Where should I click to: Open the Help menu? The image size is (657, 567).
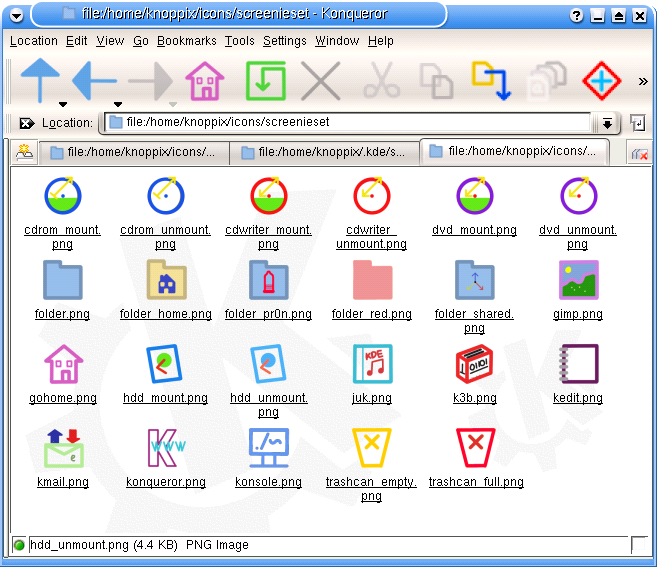(x=381, y=41)
